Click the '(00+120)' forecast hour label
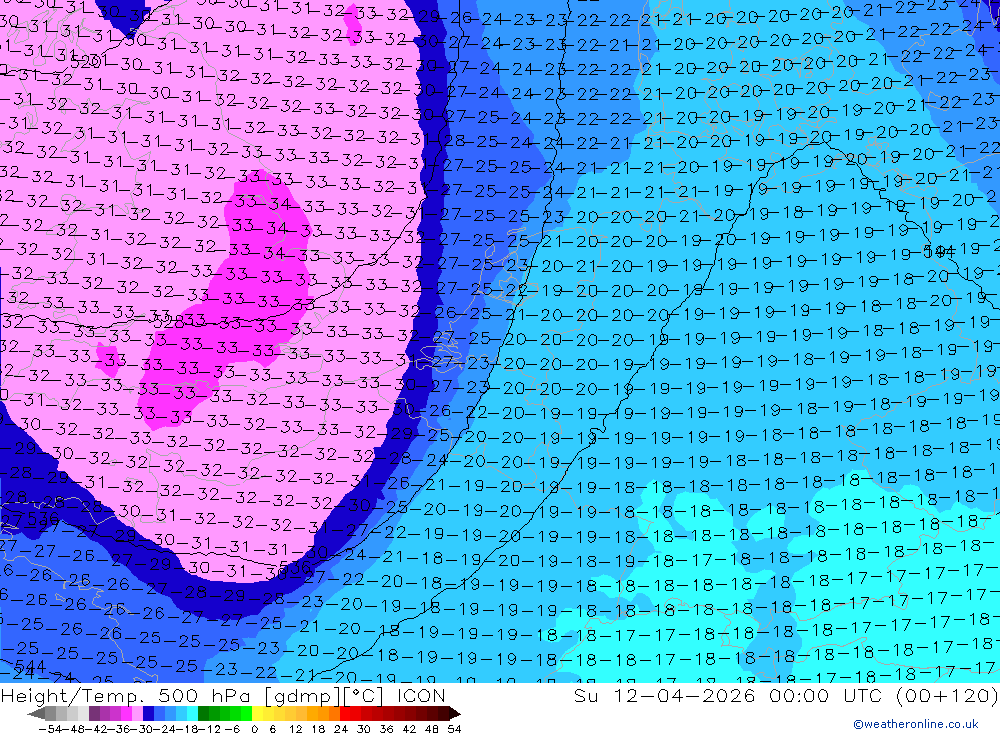This screenshot has width=1000, height=733. (946, 695)
